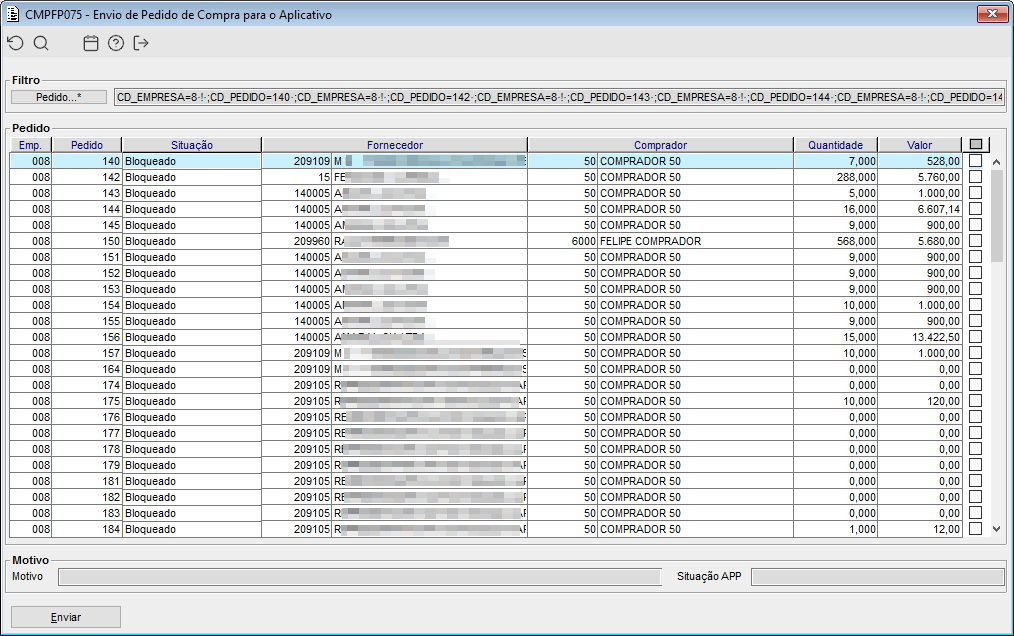Click the Situação APP field
Viewport: 1014px width, 636px height.
click(x=878, y=576)
